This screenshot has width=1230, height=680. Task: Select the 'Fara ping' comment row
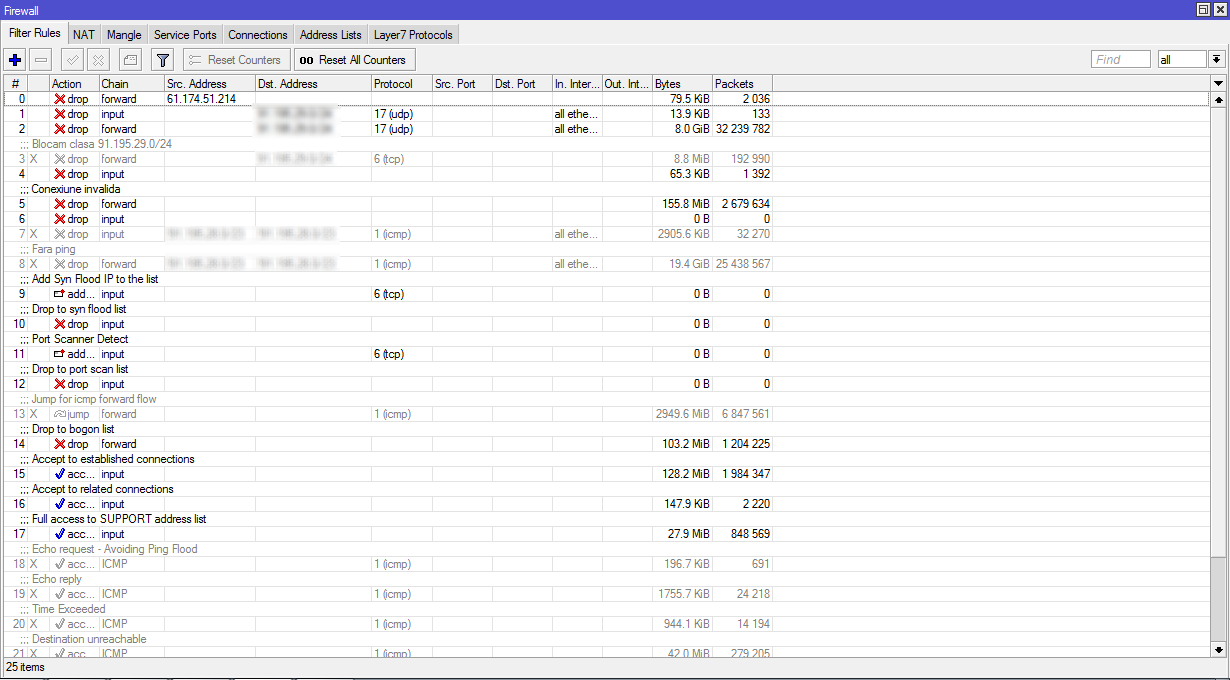point(605,249)
